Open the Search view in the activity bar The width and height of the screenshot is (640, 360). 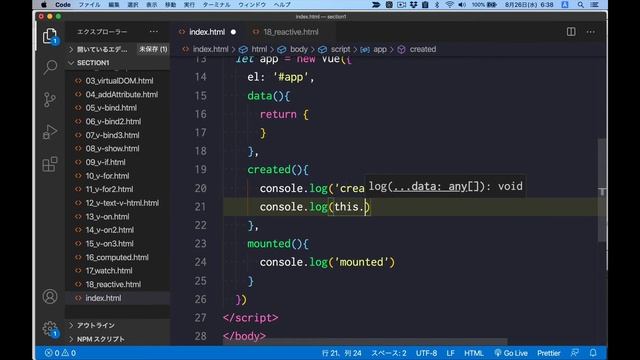50,67
